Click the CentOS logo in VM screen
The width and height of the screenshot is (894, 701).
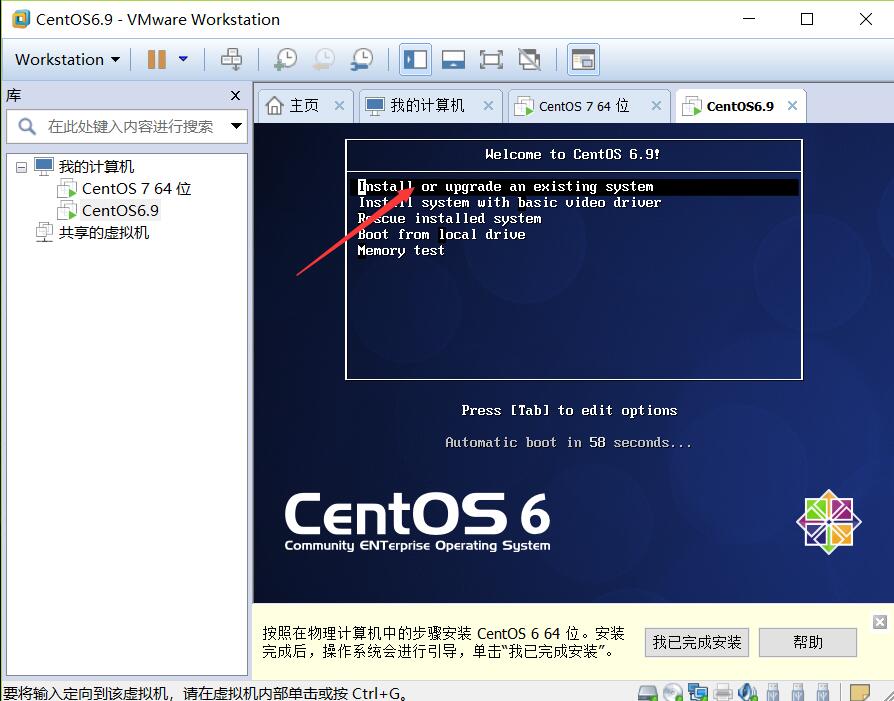coord(828,521)
